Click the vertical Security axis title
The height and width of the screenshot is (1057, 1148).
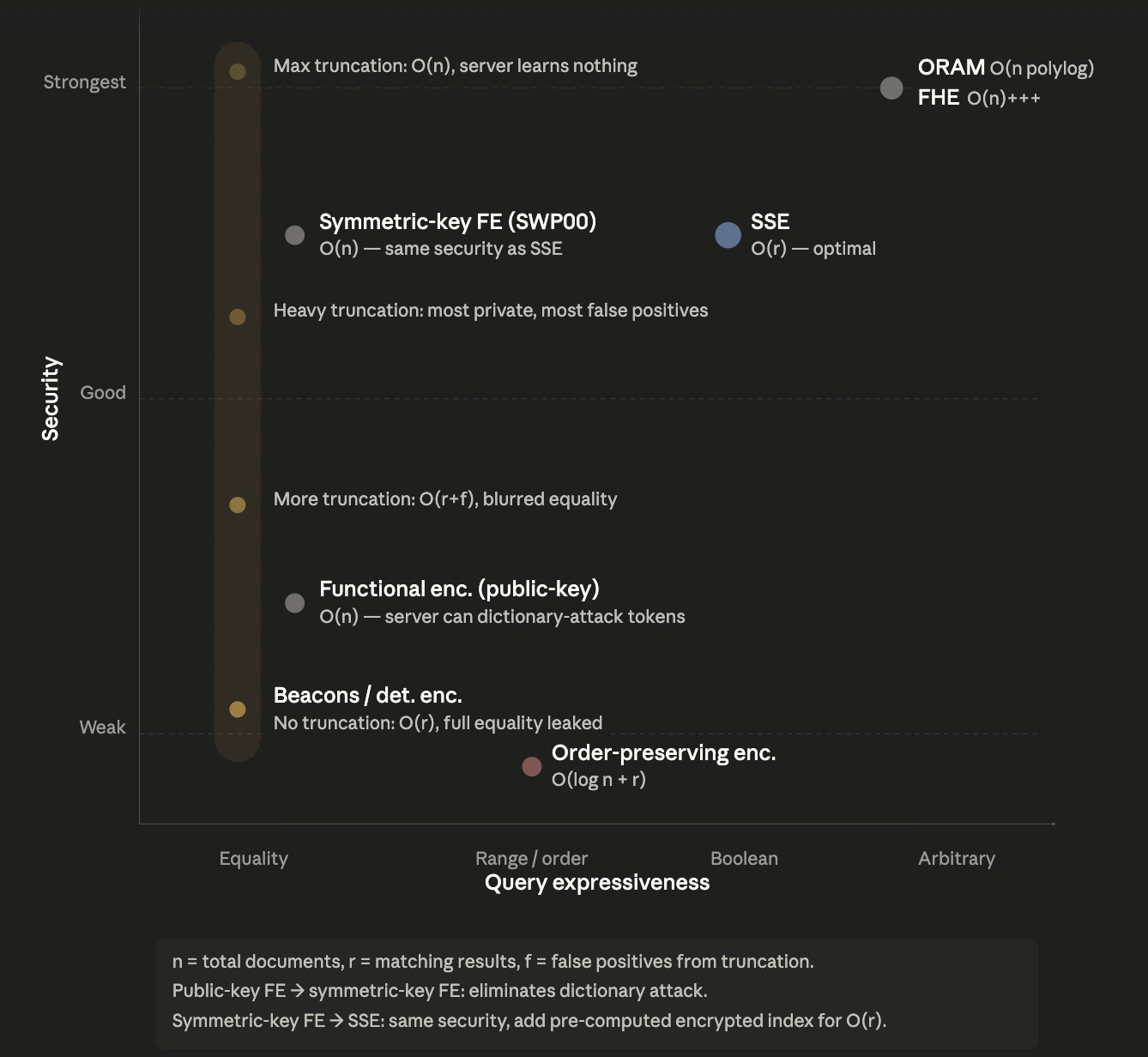[51, 398]
